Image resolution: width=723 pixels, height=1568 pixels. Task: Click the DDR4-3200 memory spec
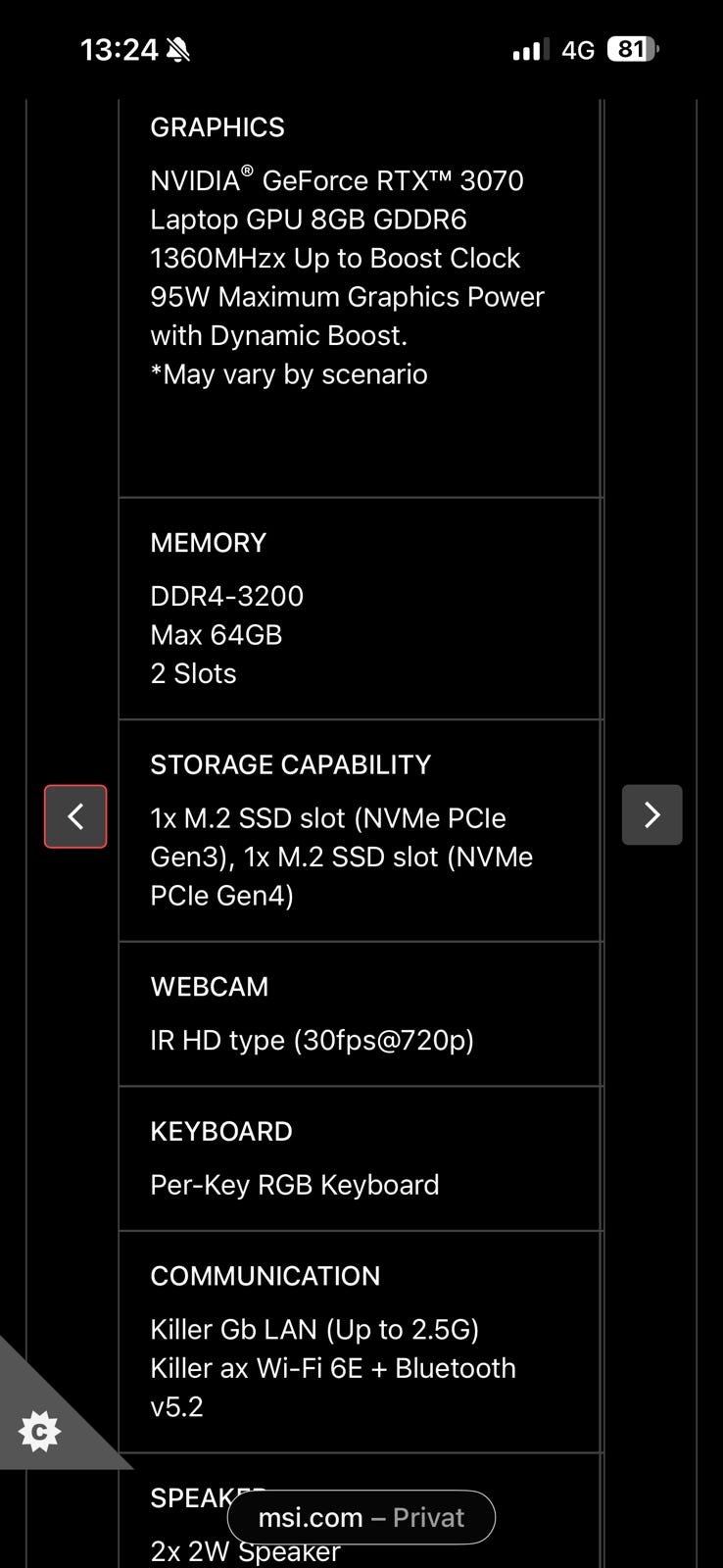click(227, 596)
